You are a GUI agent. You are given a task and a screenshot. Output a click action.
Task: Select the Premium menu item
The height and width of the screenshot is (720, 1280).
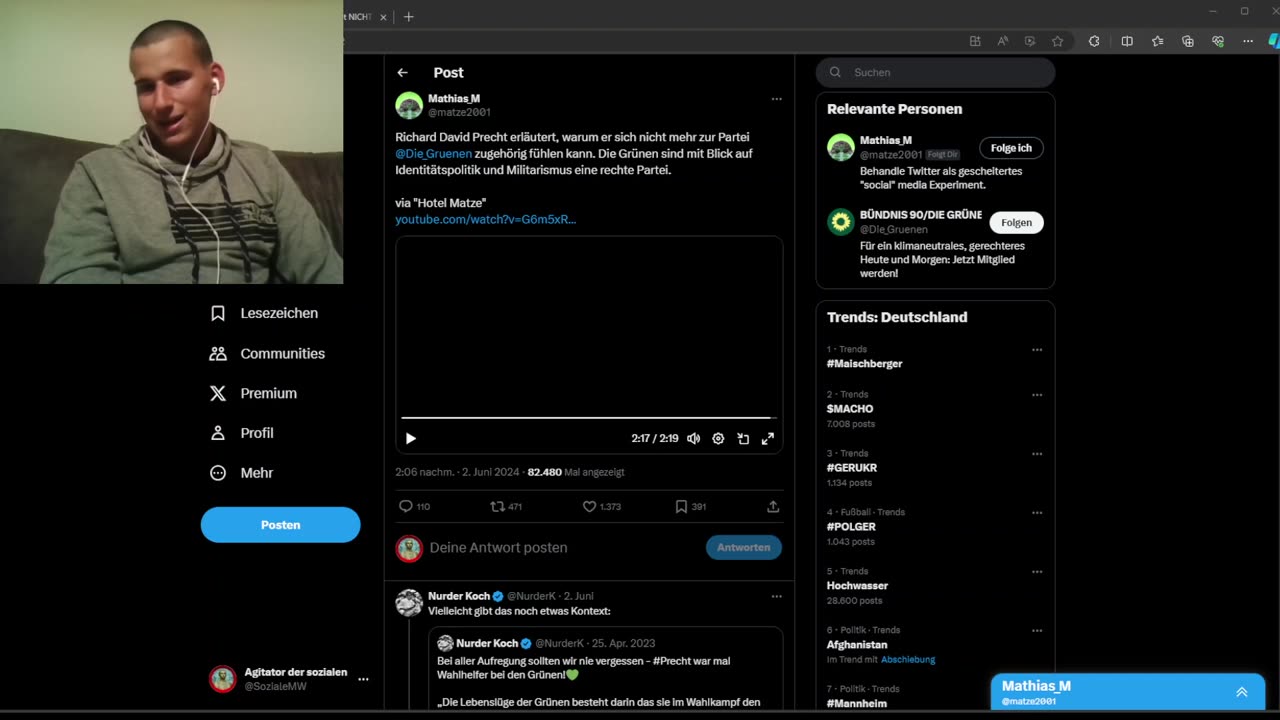268,393
